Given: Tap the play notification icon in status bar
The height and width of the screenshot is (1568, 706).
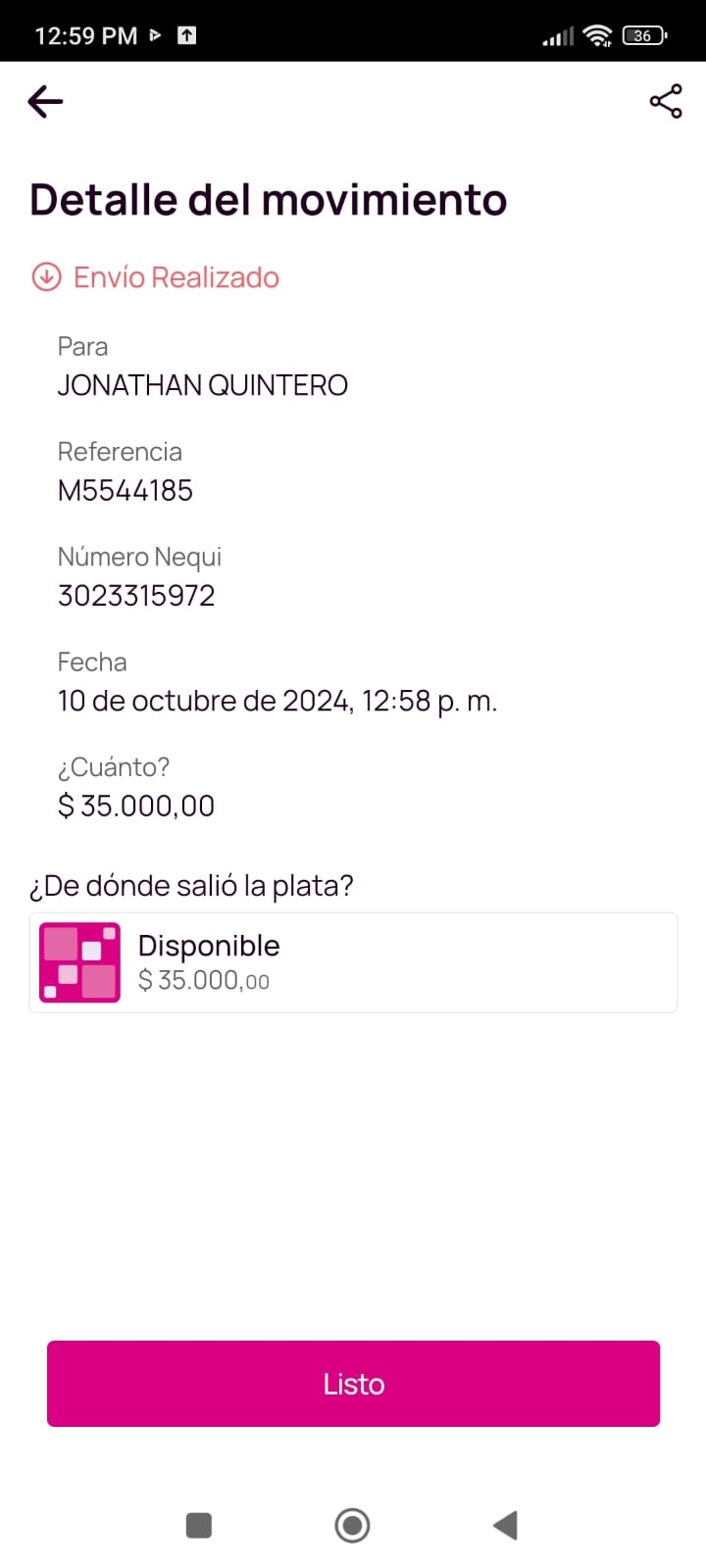Looking at the screenshot, I should pyautogui.click(x=155, y=35).
